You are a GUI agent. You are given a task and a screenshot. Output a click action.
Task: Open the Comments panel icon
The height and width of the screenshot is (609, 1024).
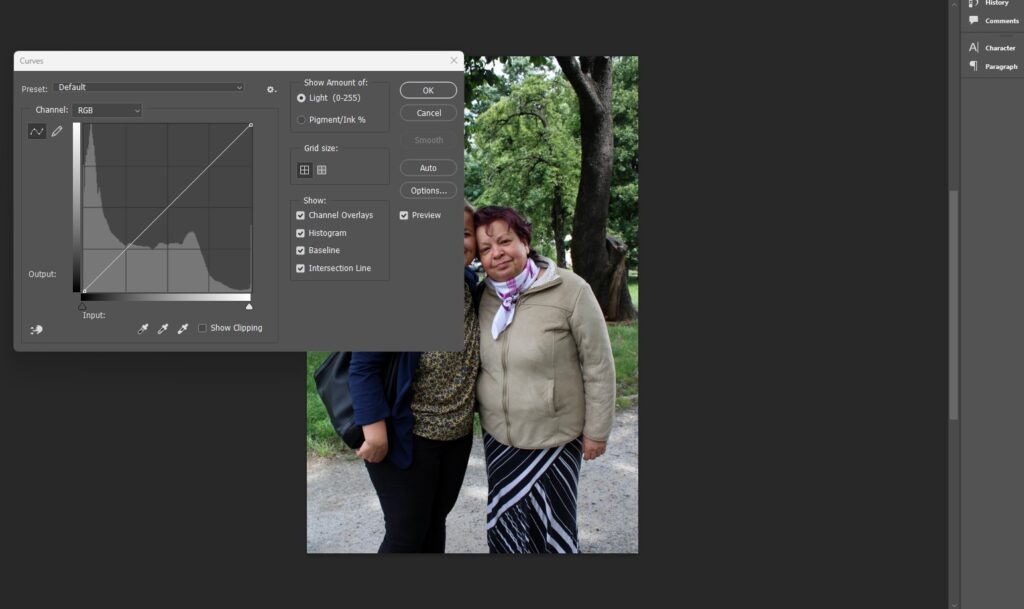pyautogui.click(x=974, y=20)
